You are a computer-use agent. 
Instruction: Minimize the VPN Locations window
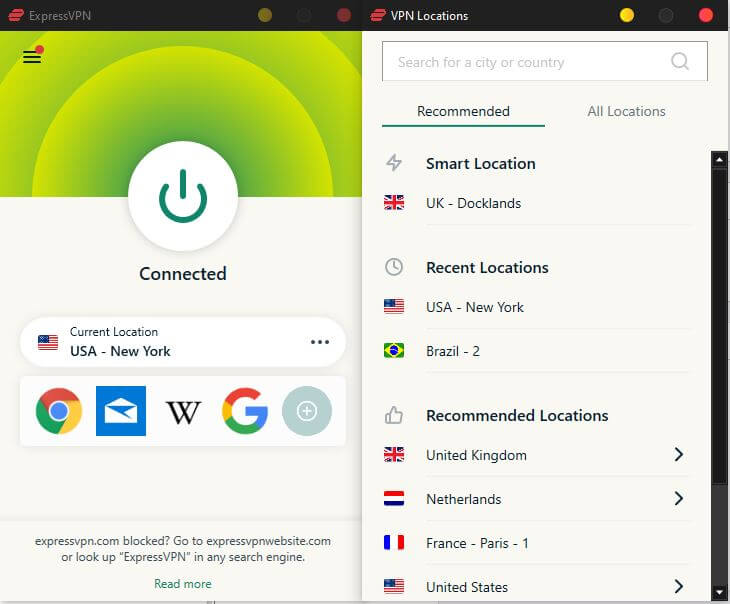pos(627,15)
